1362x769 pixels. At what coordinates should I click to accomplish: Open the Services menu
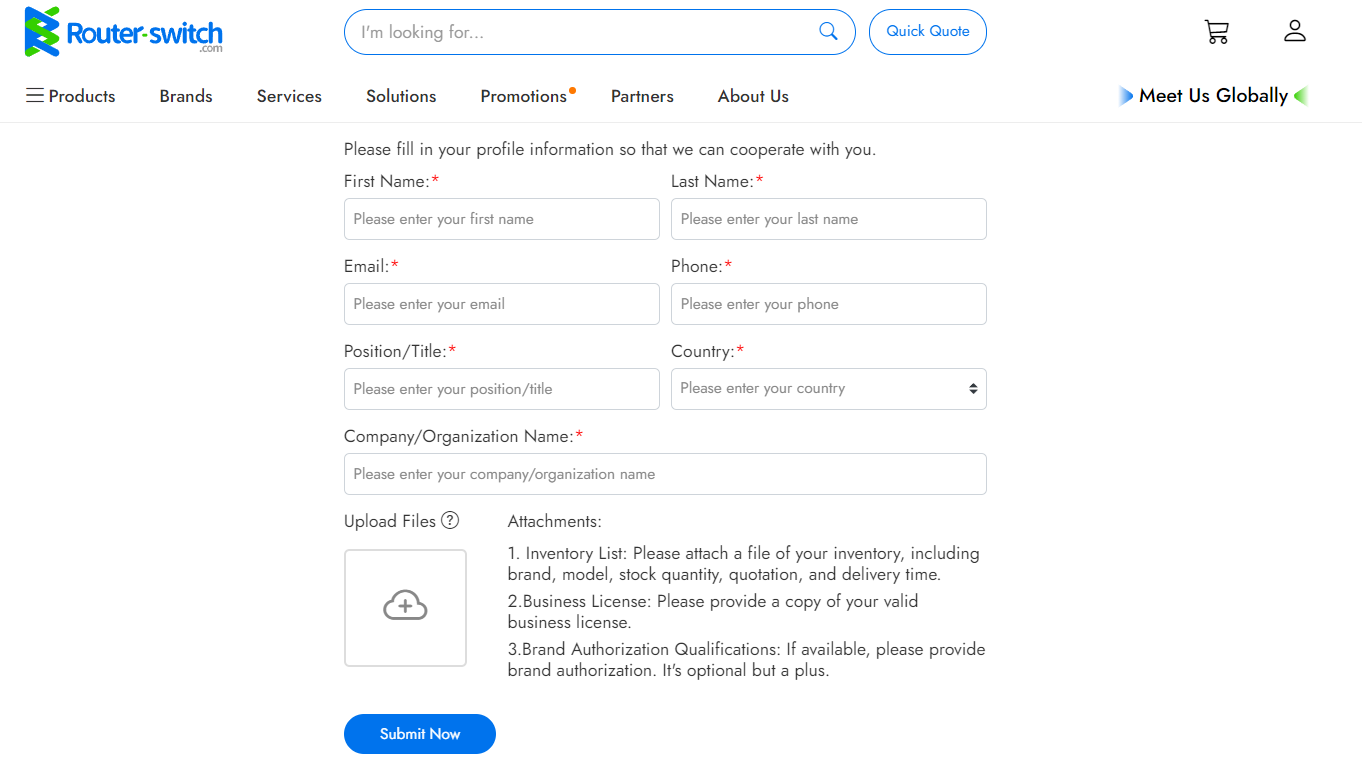point(289,96)
